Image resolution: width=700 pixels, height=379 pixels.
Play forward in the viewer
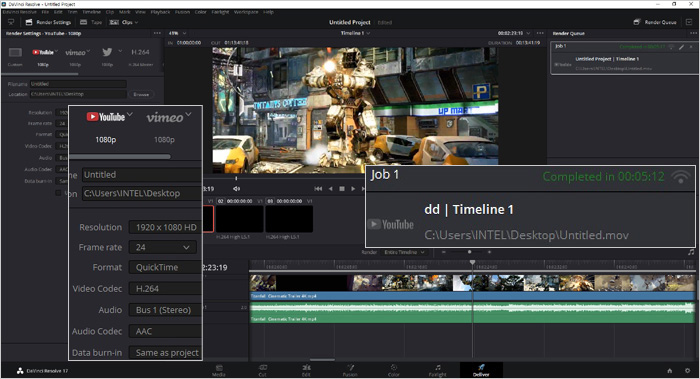click(353, 189)
